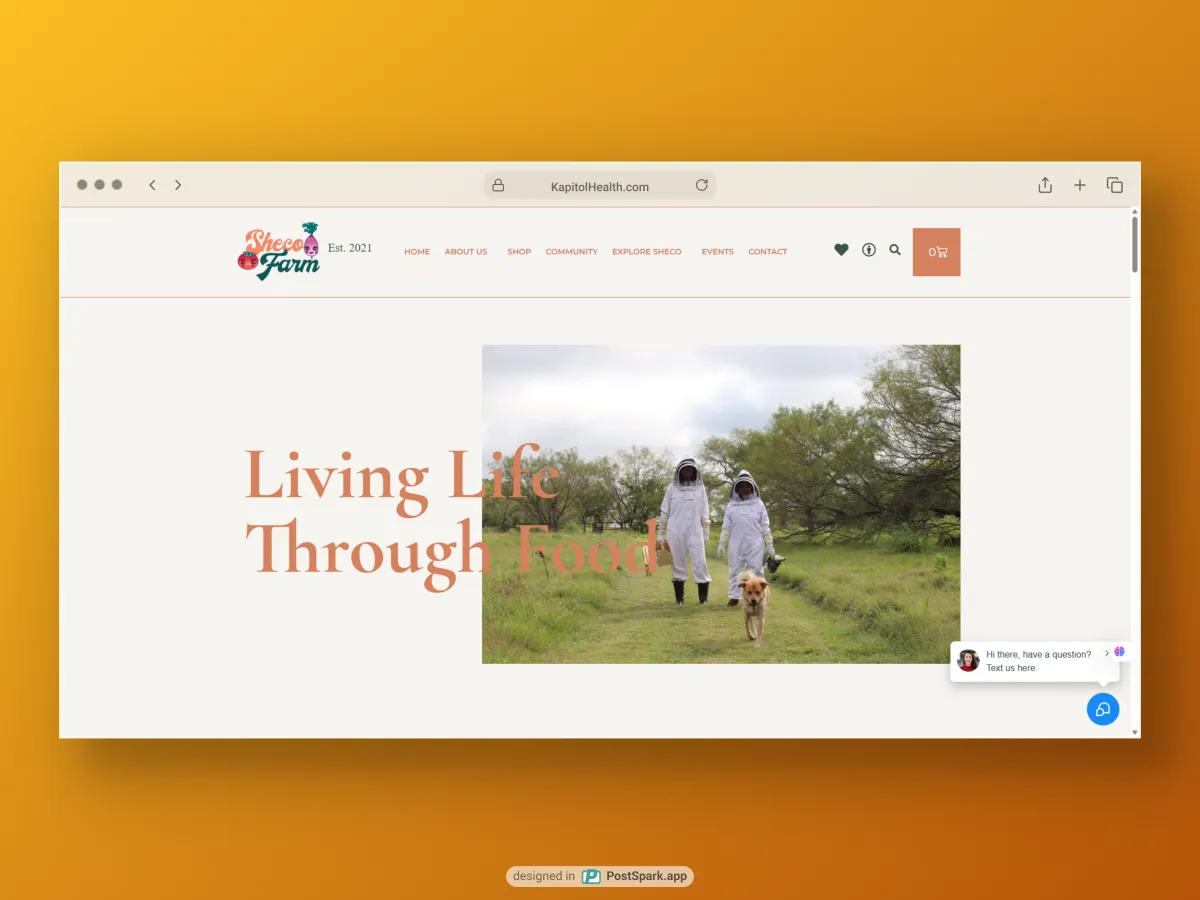Click the chat message 'Hi there, have a question?'

pyautogui.click(x=1038, y=654)
